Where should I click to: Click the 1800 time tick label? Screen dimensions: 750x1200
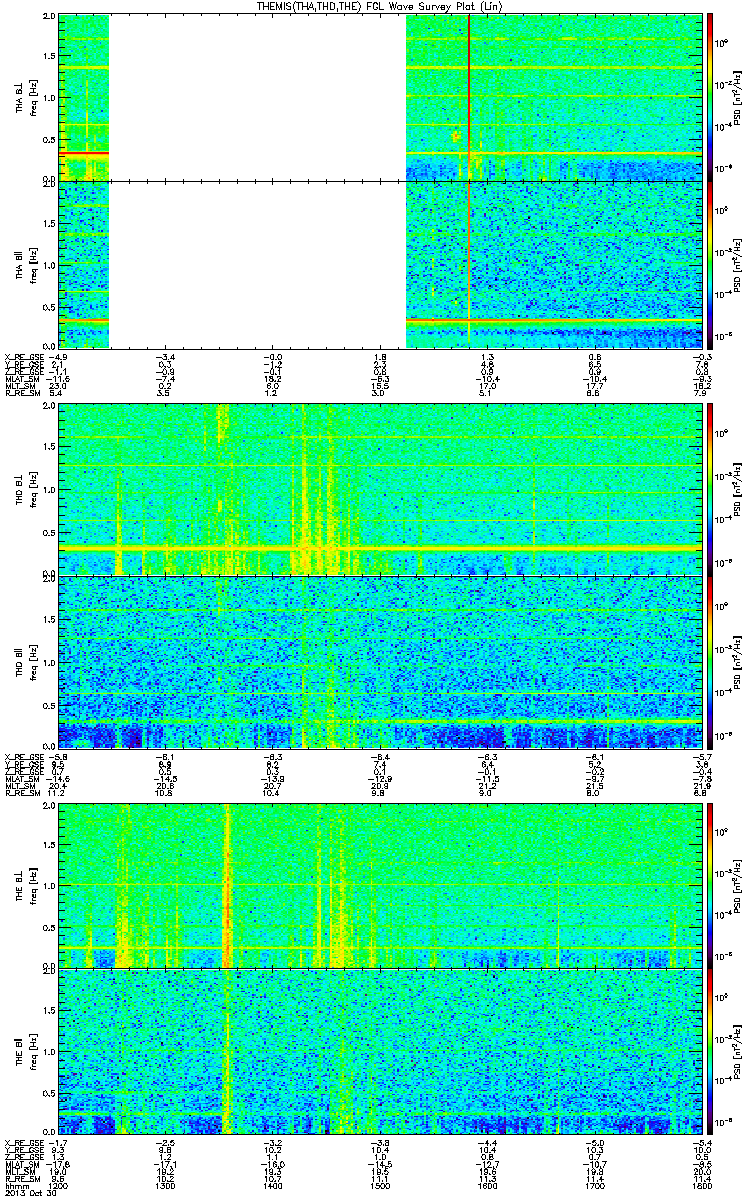(700, 1184)
